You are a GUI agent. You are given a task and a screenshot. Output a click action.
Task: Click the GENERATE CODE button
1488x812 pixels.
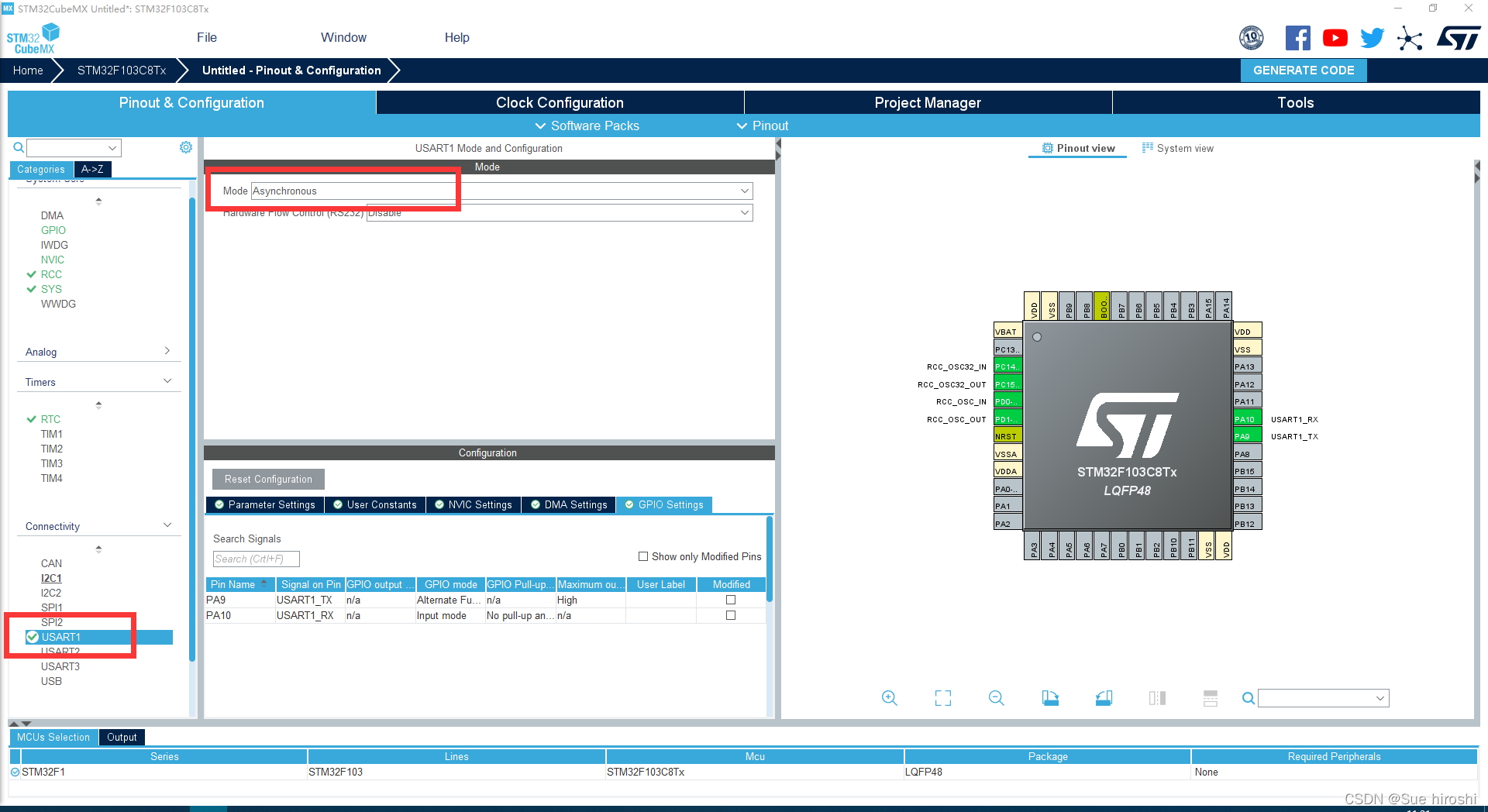point(1304,70)
